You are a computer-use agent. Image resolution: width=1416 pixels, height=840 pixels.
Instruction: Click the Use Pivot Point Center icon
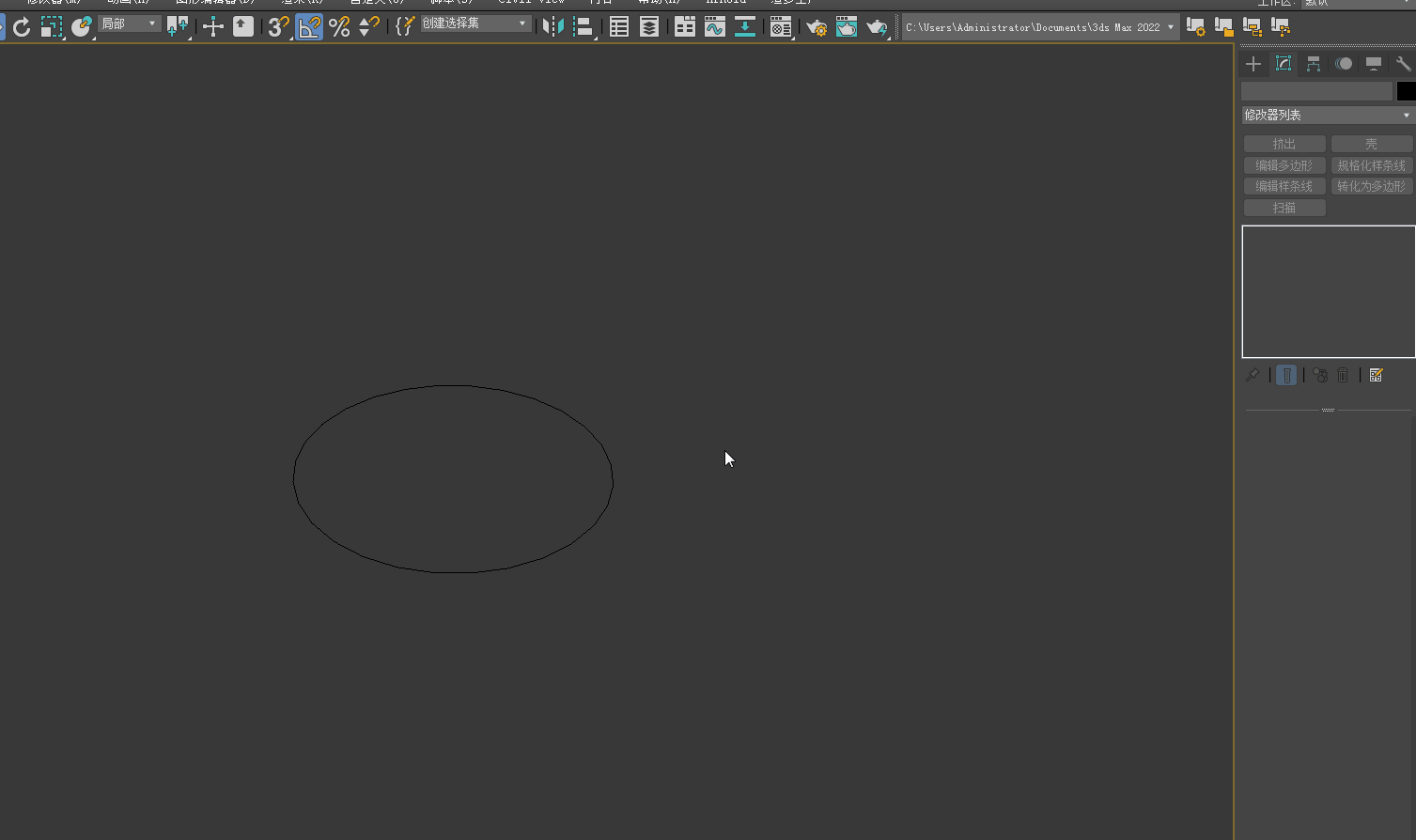pos(177,27)
